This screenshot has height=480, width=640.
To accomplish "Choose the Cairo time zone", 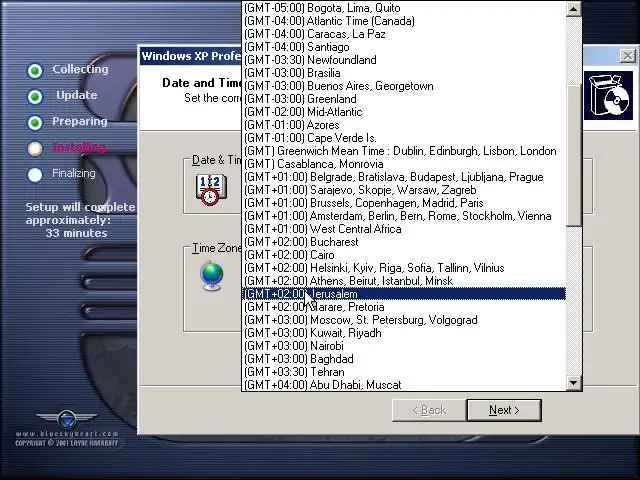I will [404, 255].
